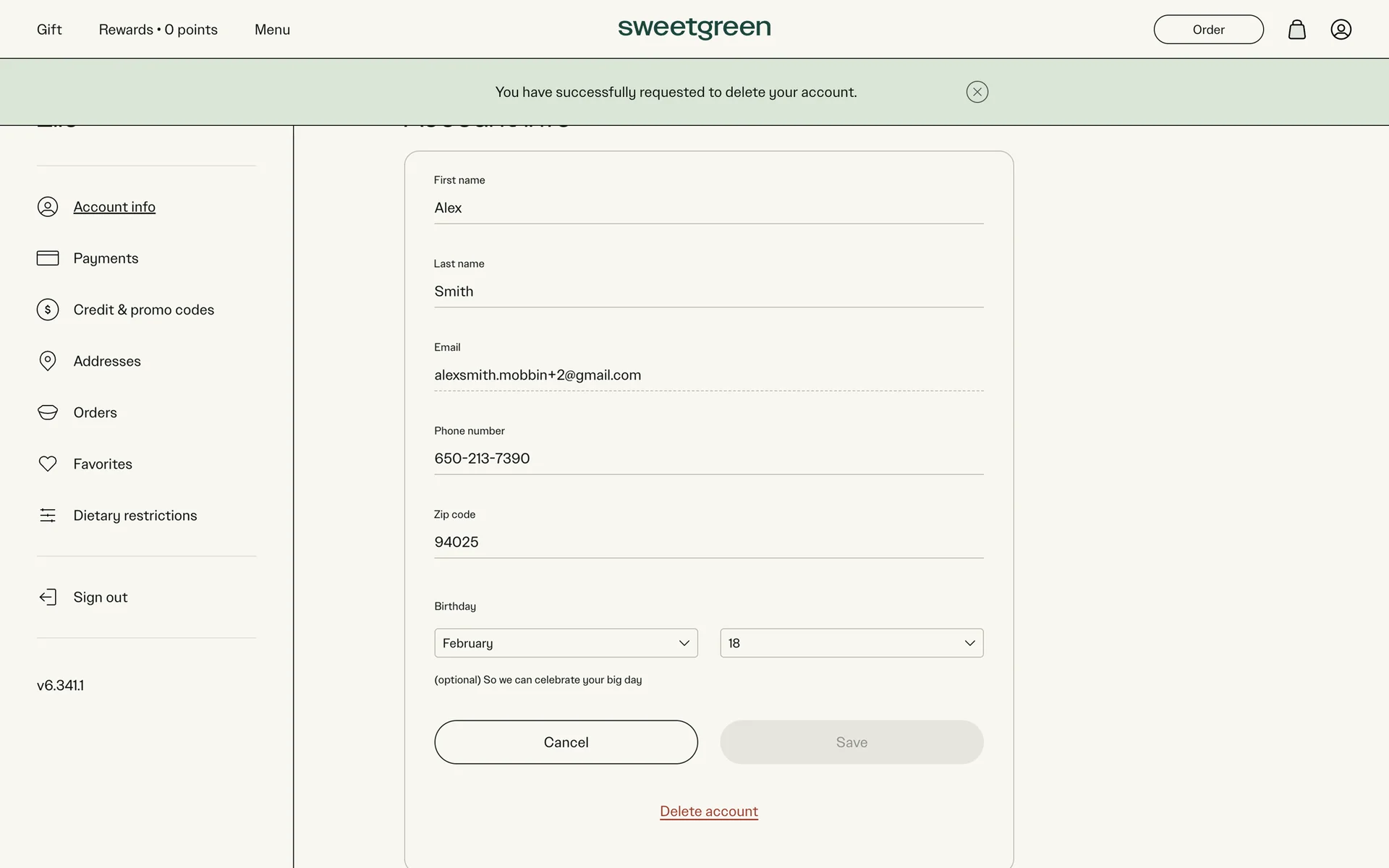
Task: Click the Sign out arrow icon
Action: click(x=48, y=597)
